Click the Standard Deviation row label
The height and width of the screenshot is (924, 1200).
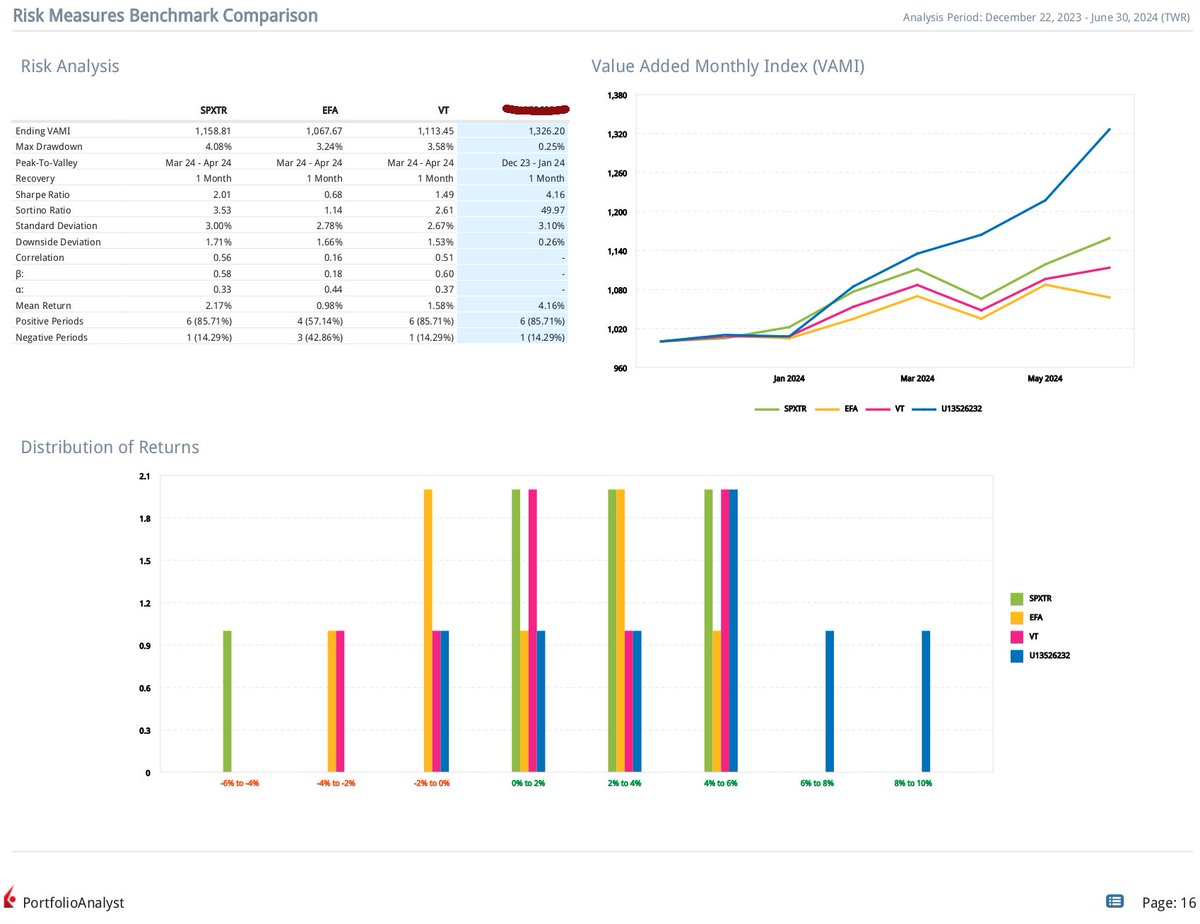[58, 226]
